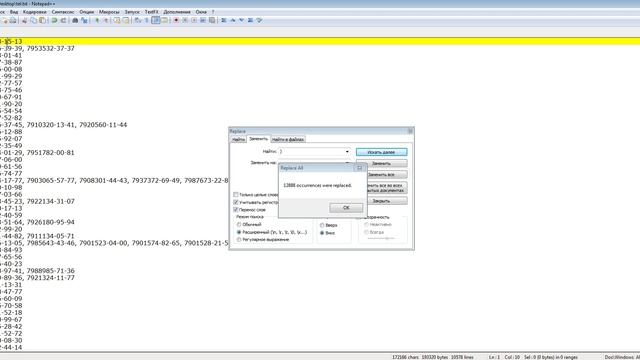This screenshot has height=360, width=640.
Task: Open the Окна menu
Action: click(x=201, y=12)
